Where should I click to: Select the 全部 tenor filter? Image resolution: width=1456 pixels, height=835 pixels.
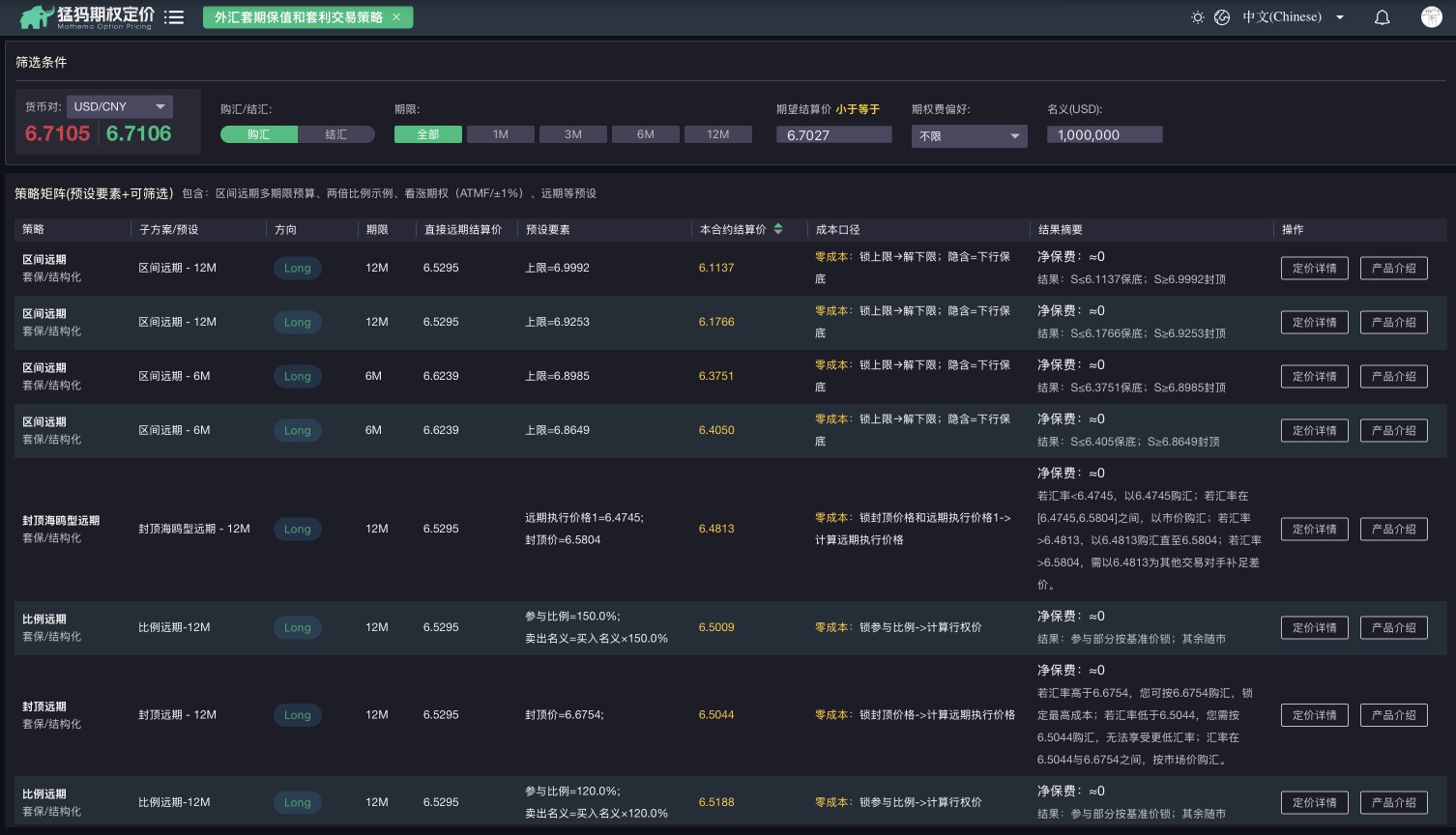[x=428, y=134]
